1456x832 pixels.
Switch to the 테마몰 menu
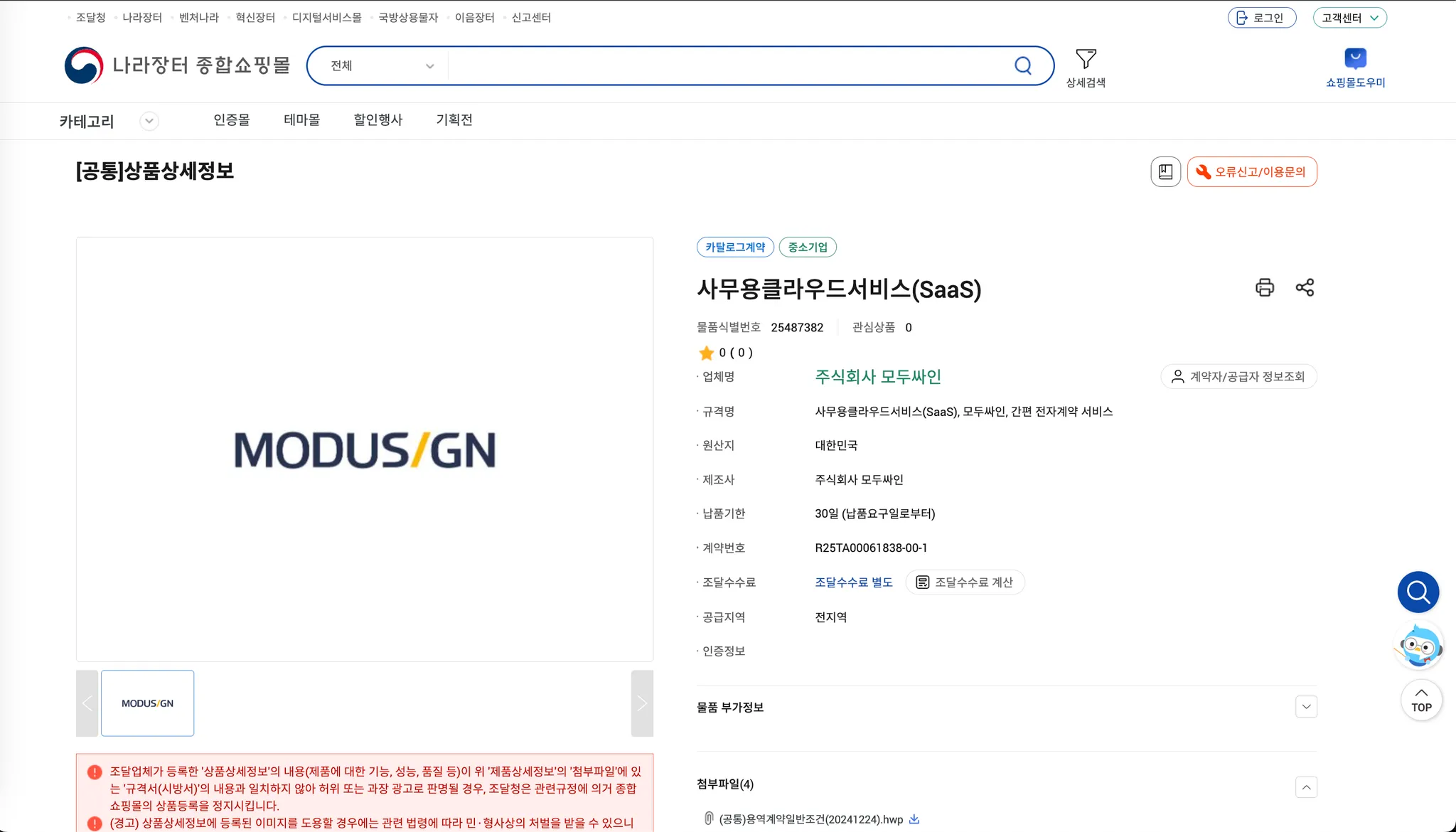(x=303, y=119)
